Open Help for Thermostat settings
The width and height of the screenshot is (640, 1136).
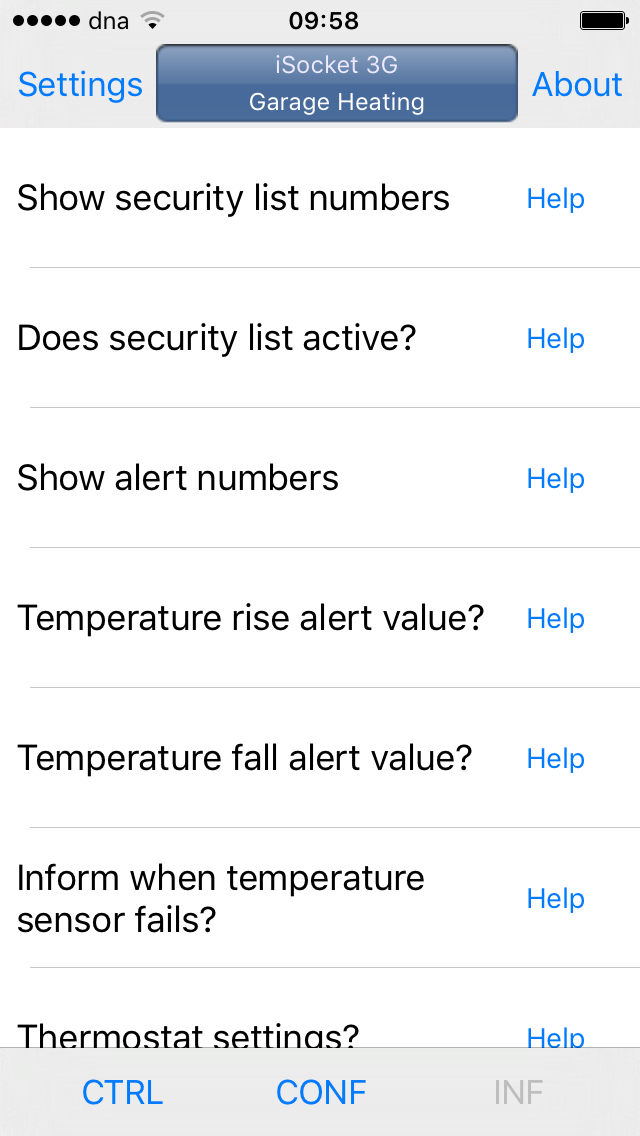point(555,1038)
